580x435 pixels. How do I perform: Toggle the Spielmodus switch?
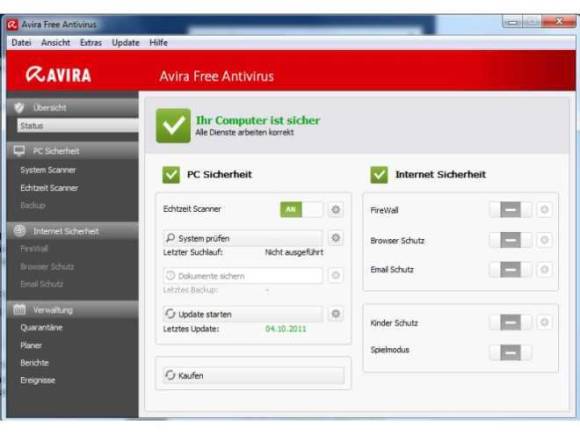(510, 353)
